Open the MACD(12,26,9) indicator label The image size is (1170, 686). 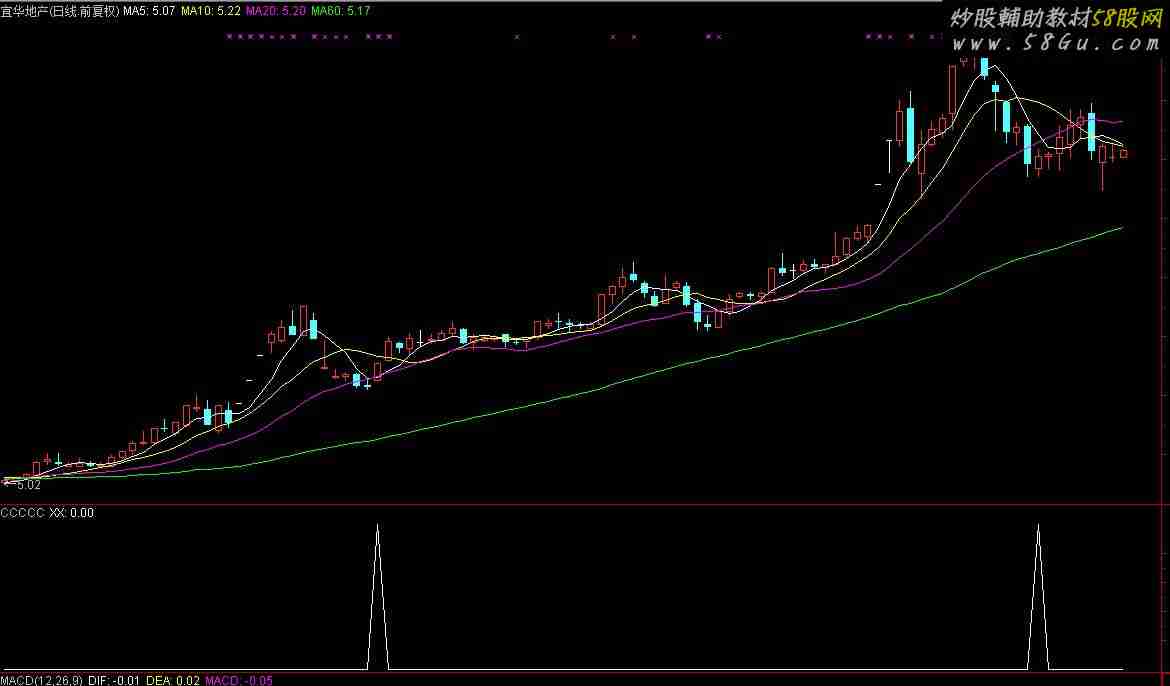tap(42, 680)
